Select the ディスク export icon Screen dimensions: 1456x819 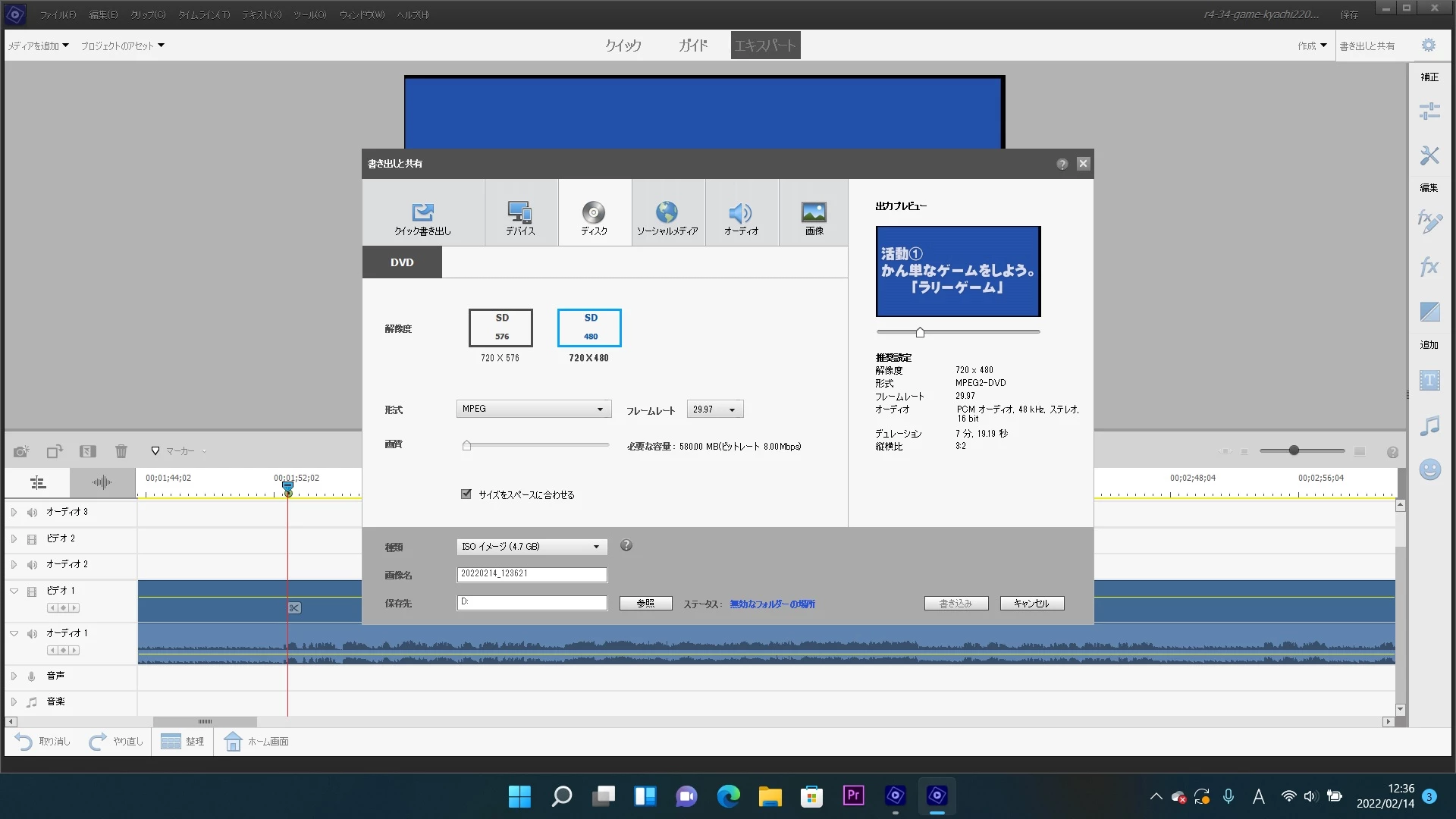pos(594,213)
